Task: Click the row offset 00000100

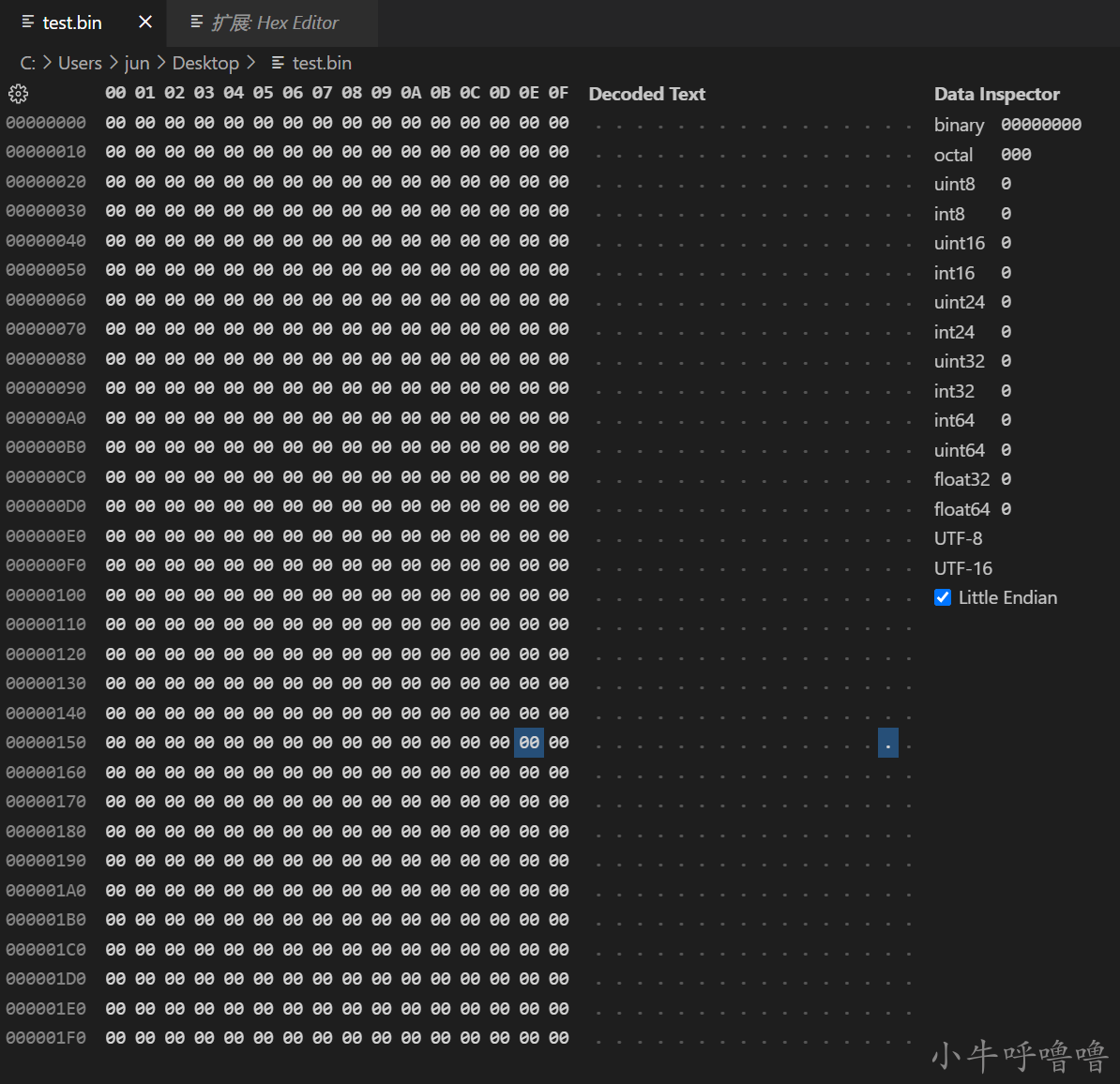Action: [x=46, y=595]
